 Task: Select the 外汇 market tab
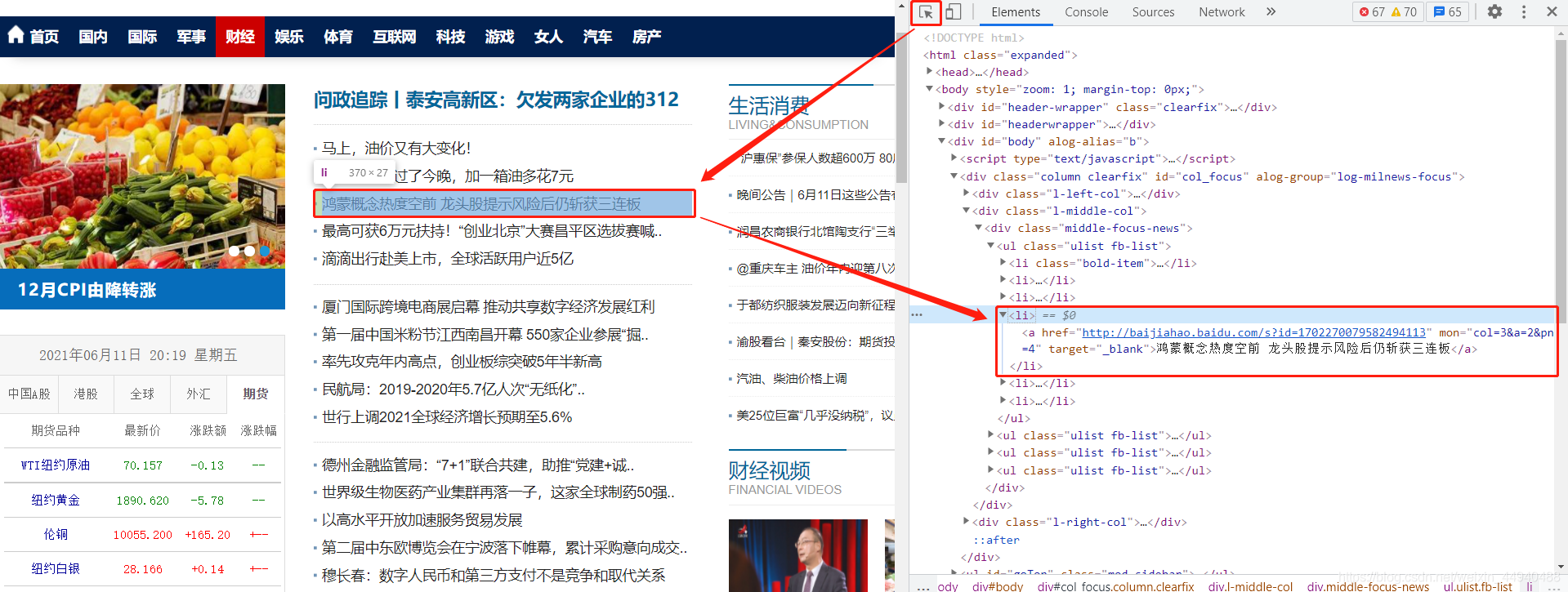pos(199,394)
